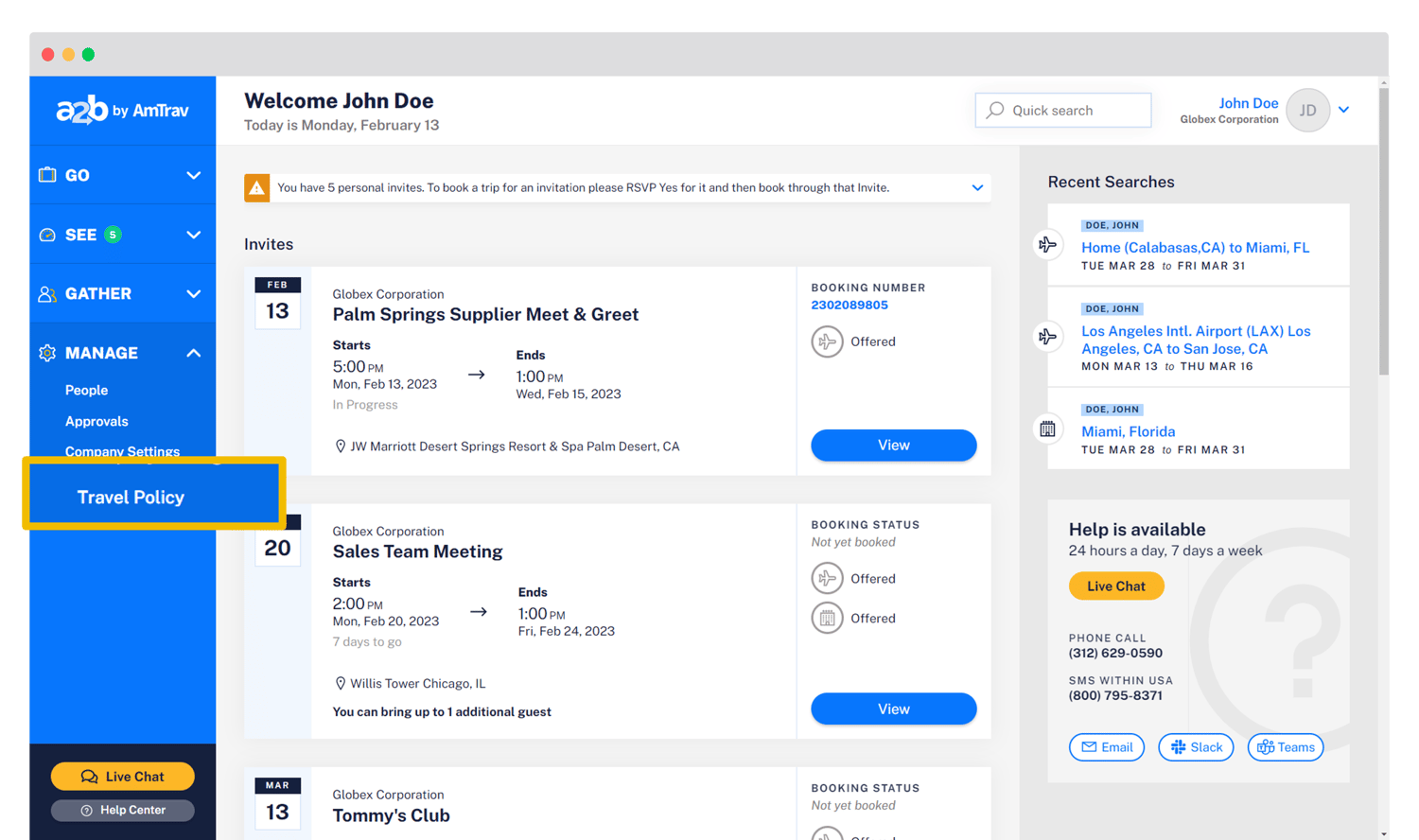Viewport: 1419px width, 840px height.
Task: Collapse the MANAGE sidebar section
Action: click(193, 353)
